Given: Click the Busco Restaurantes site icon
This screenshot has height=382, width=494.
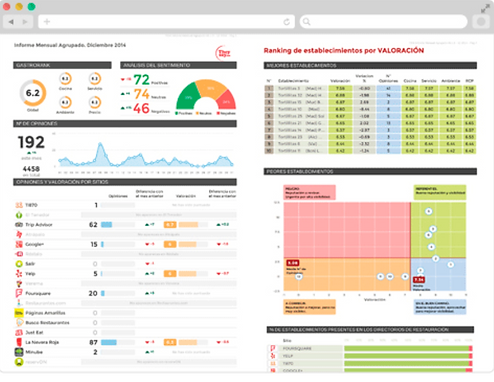Looking at the screenshot, I should pos(19,323).
